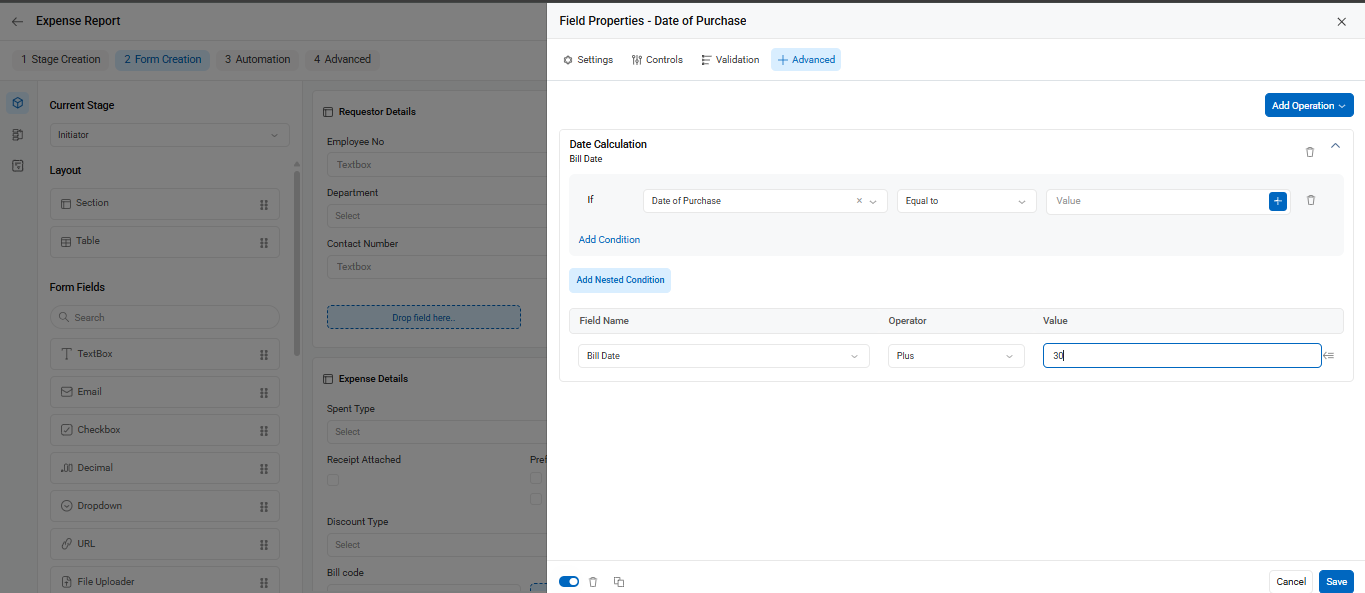
Task: Expand the Bill Date field dropdown
Action: point(724,356)
